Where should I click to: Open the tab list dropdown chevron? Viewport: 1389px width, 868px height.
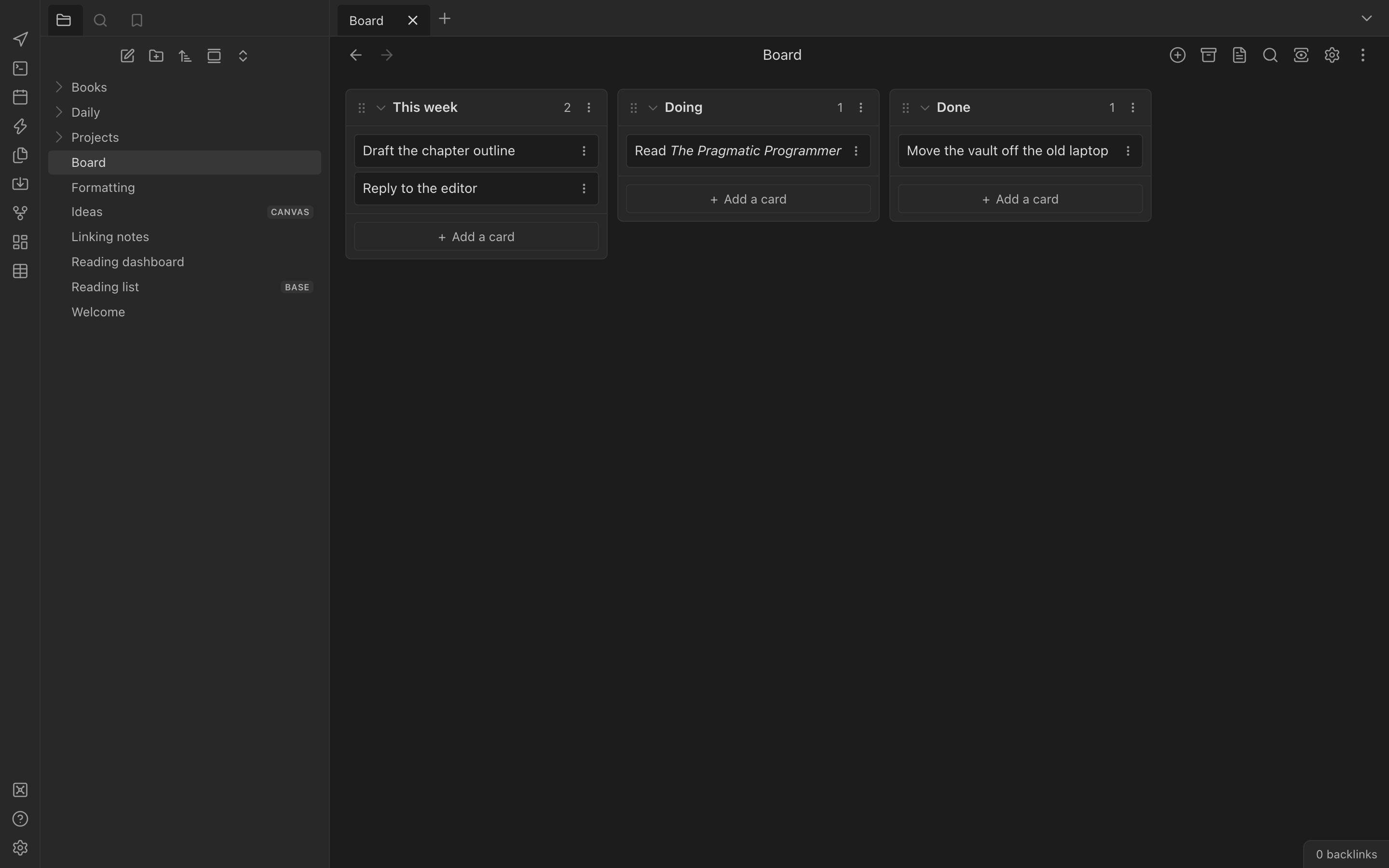[x=1367, y=18]
